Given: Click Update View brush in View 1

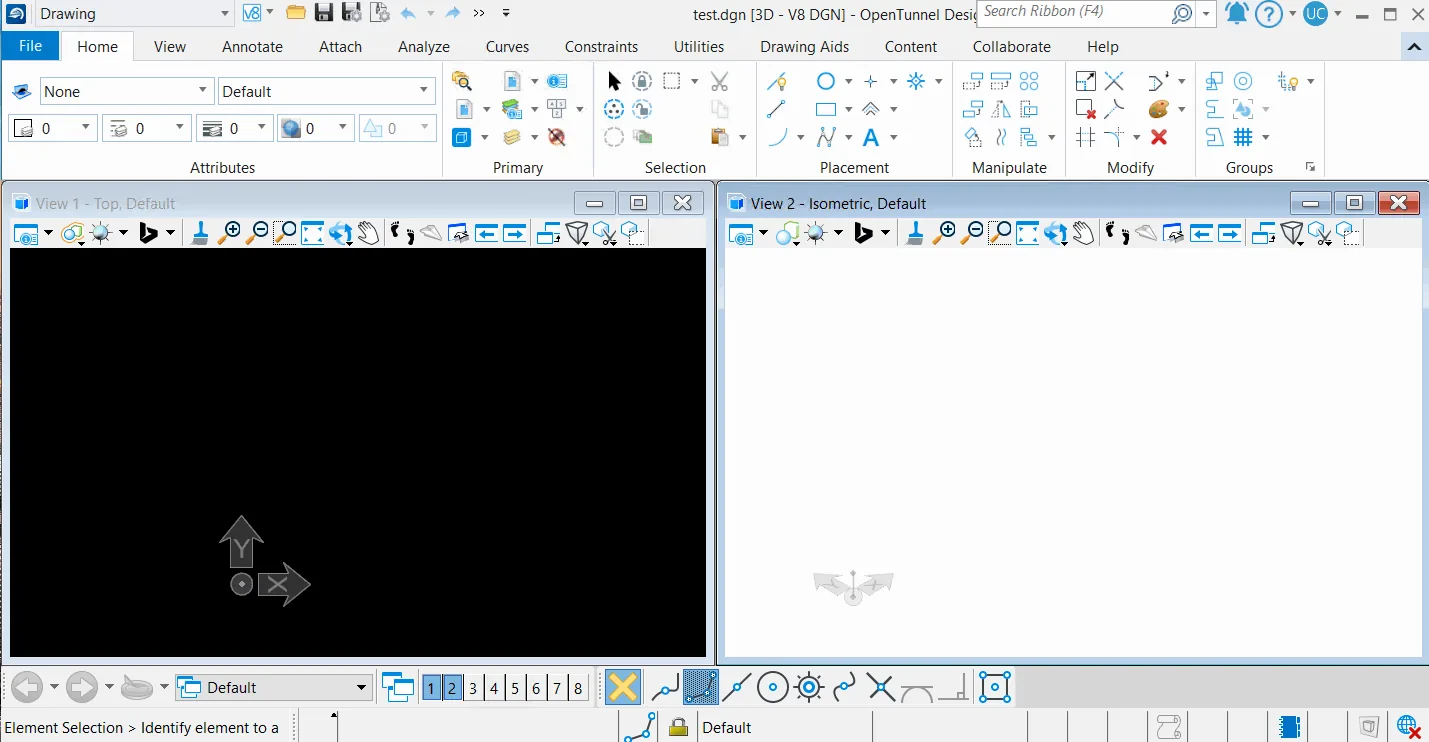Looking at the screenshot, I should pos(199,233).
